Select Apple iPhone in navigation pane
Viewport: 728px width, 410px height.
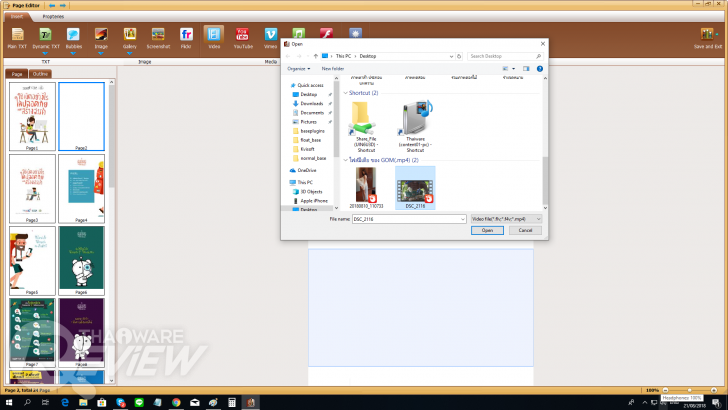pos(313,201)
